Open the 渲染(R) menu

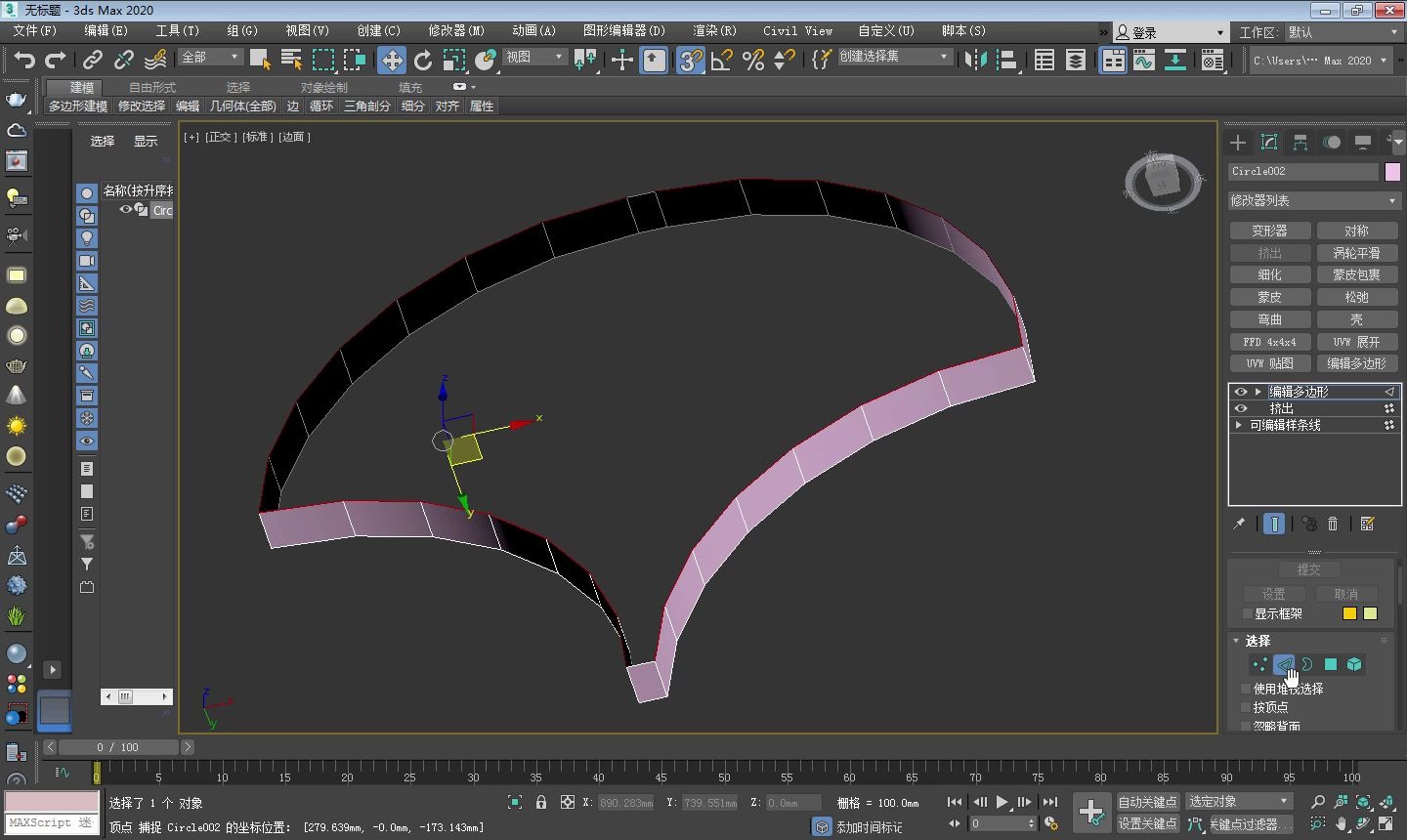tap(714, 30)
